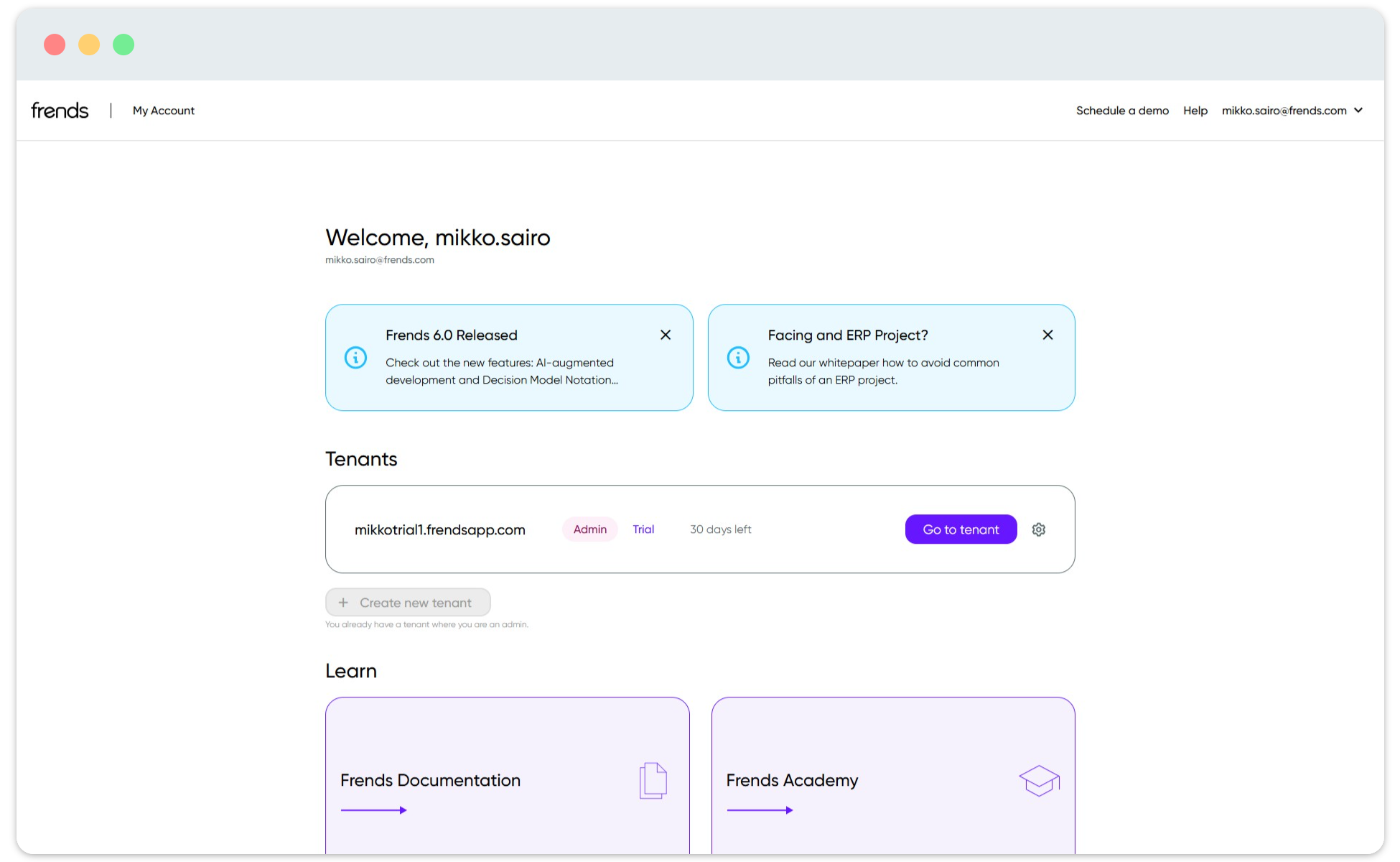
Task: Click the info icon on ERP Project banner
Action: pyautogui.click(x=738, y=357)
